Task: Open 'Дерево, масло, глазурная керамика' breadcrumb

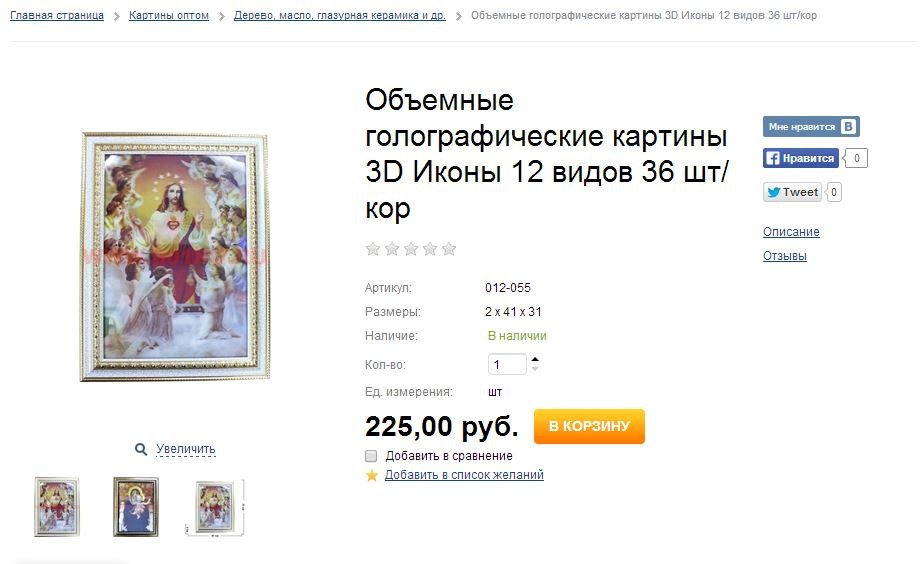Action: click(x=340, y=15)
